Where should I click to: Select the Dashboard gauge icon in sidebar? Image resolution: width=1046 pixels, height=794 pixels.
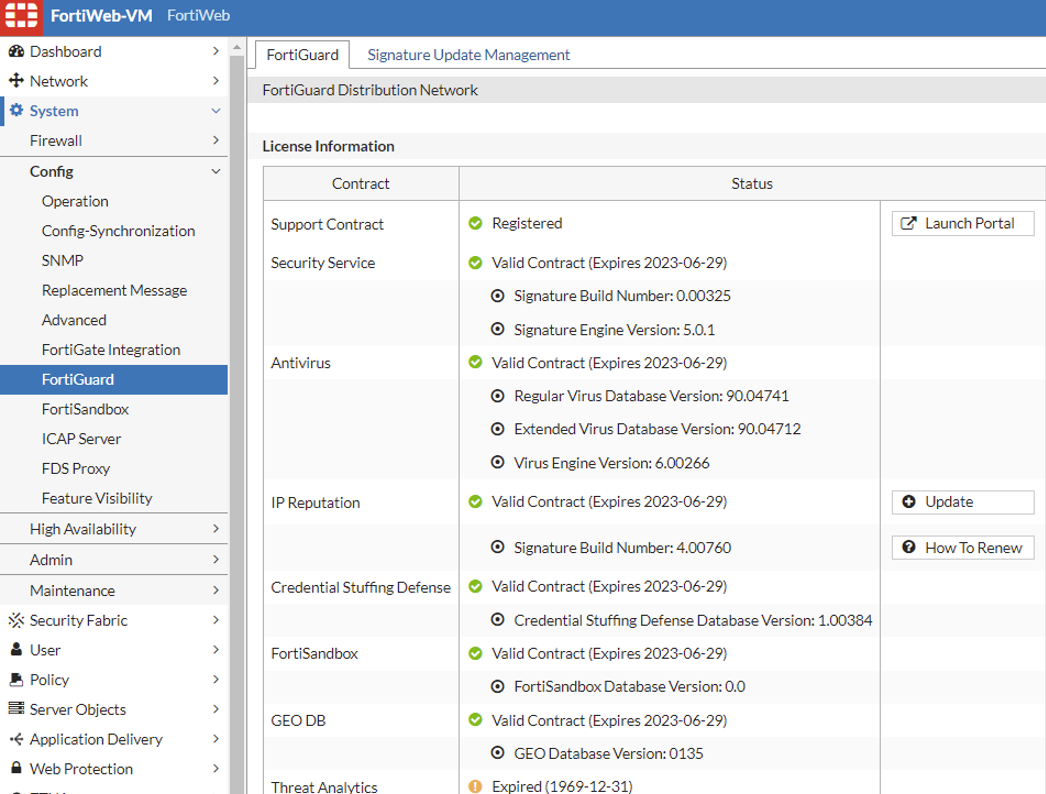(17, 51)
